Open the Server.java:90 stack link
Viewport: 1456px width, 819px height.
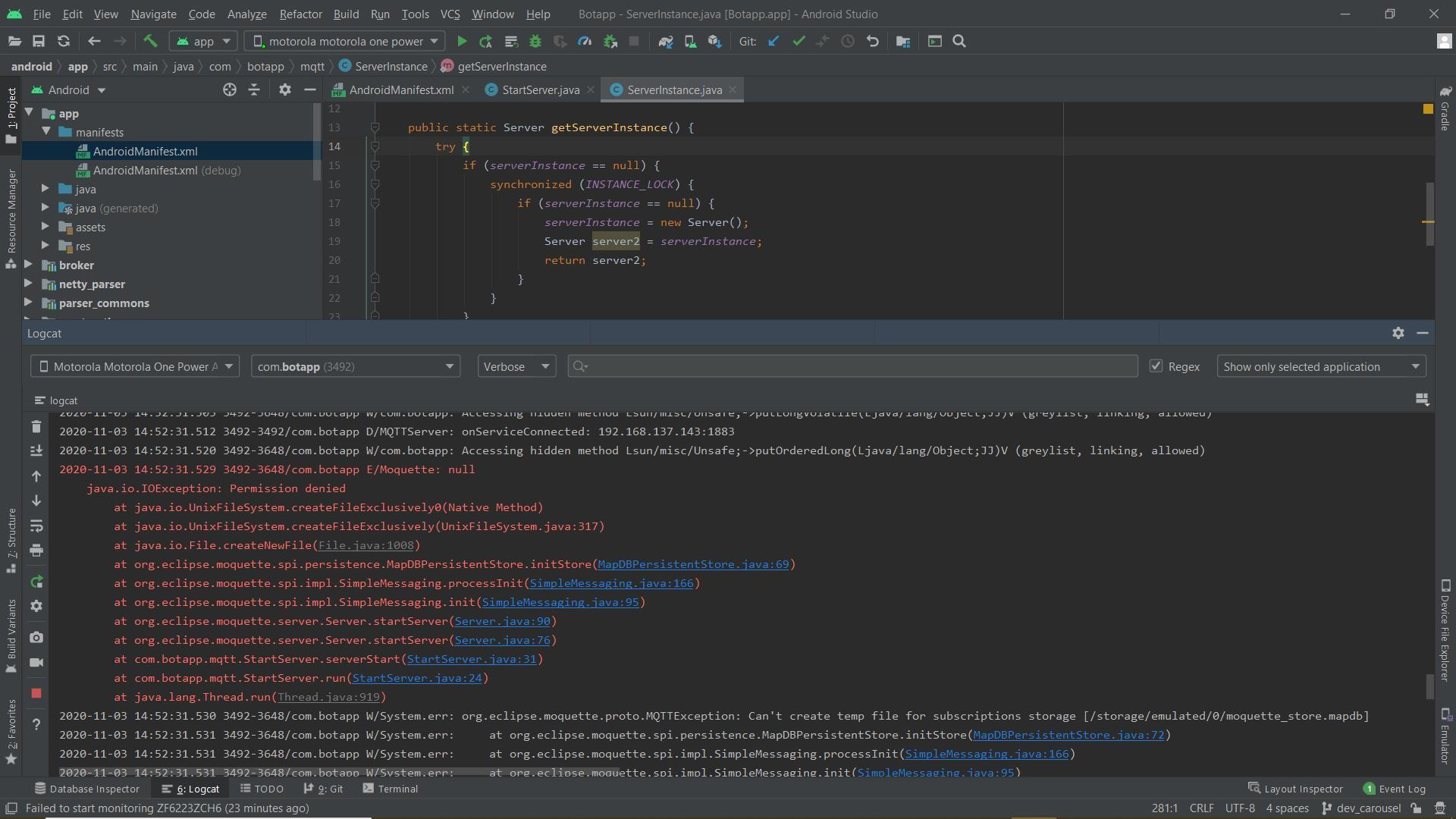503,621
